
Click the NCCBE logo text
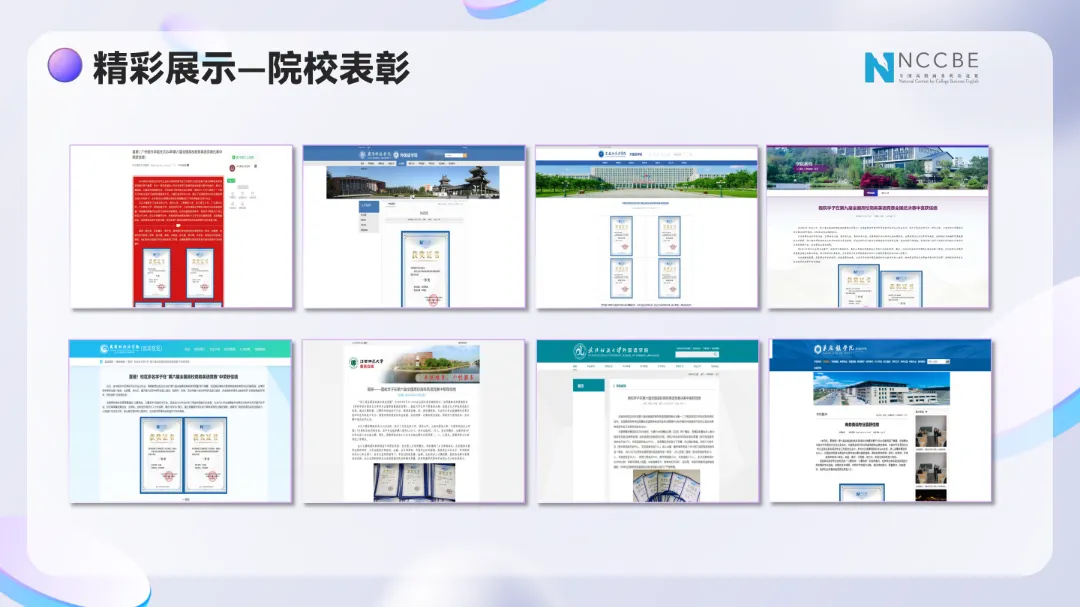coord(938,61)
